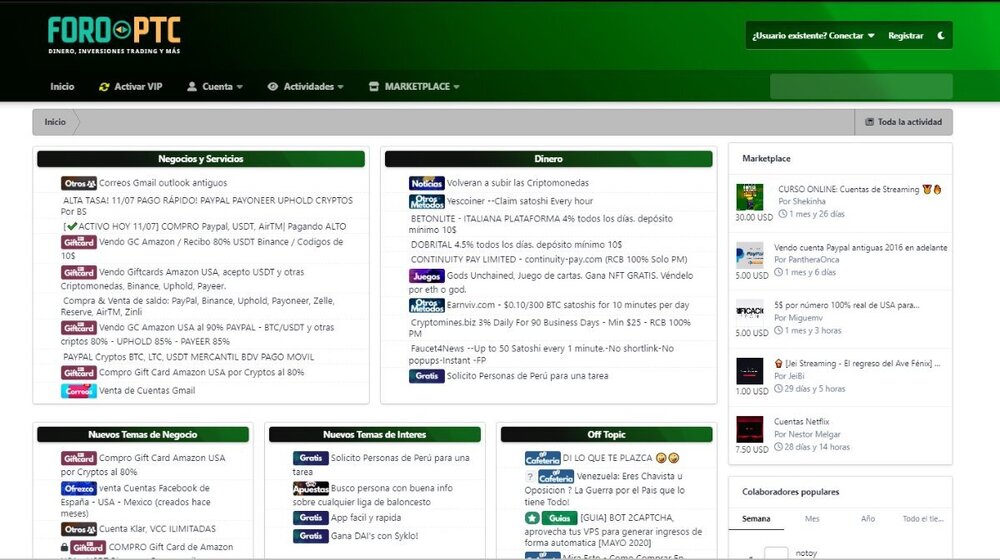The height and width of the screenshot is (560, 1000).
Task: Open the Activar VIP menu item
Action: pos(130,87)
